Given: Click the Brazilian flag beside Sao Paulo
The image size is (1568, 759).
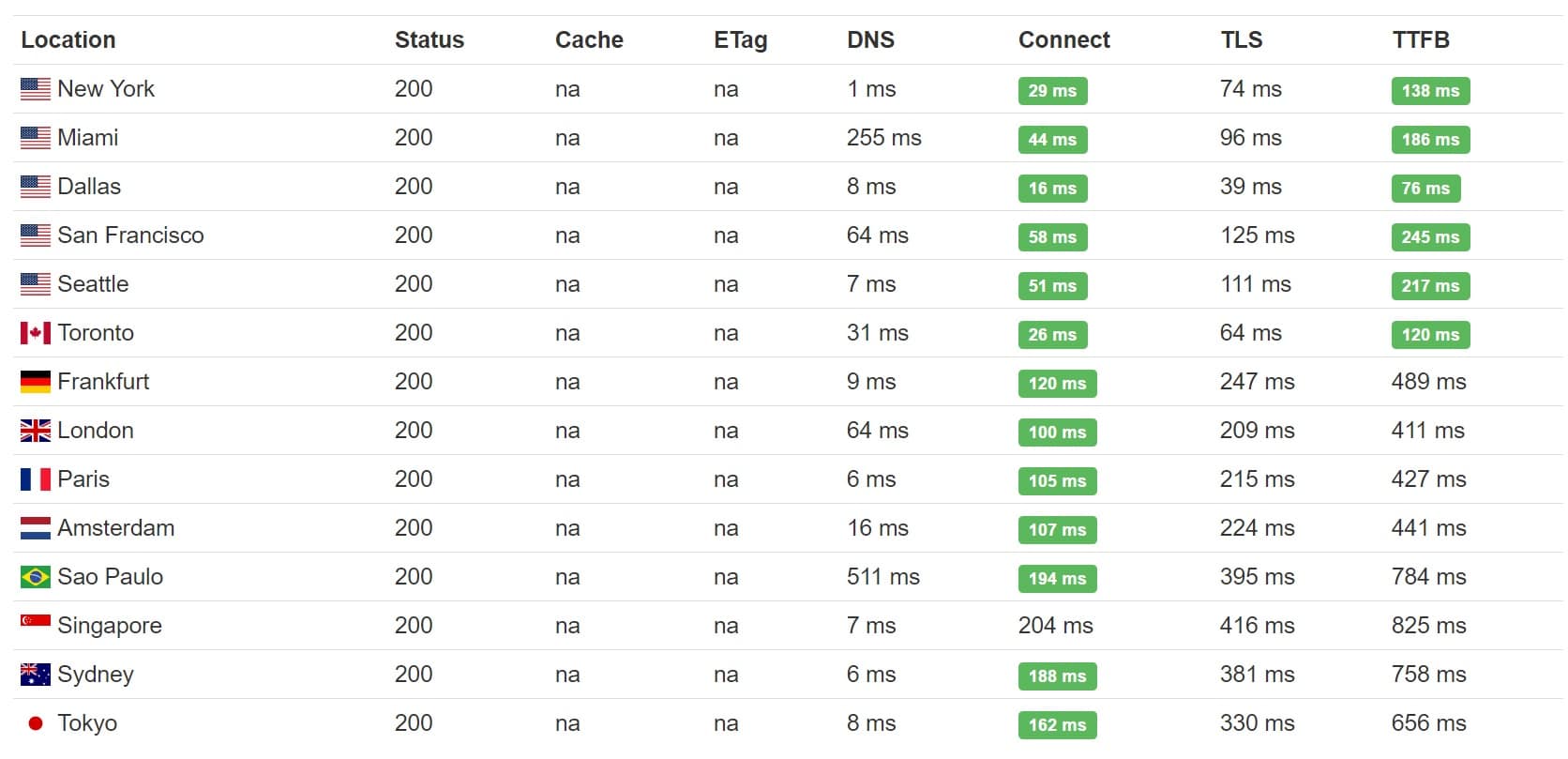Looking at the screenshot, I should 36,577.
